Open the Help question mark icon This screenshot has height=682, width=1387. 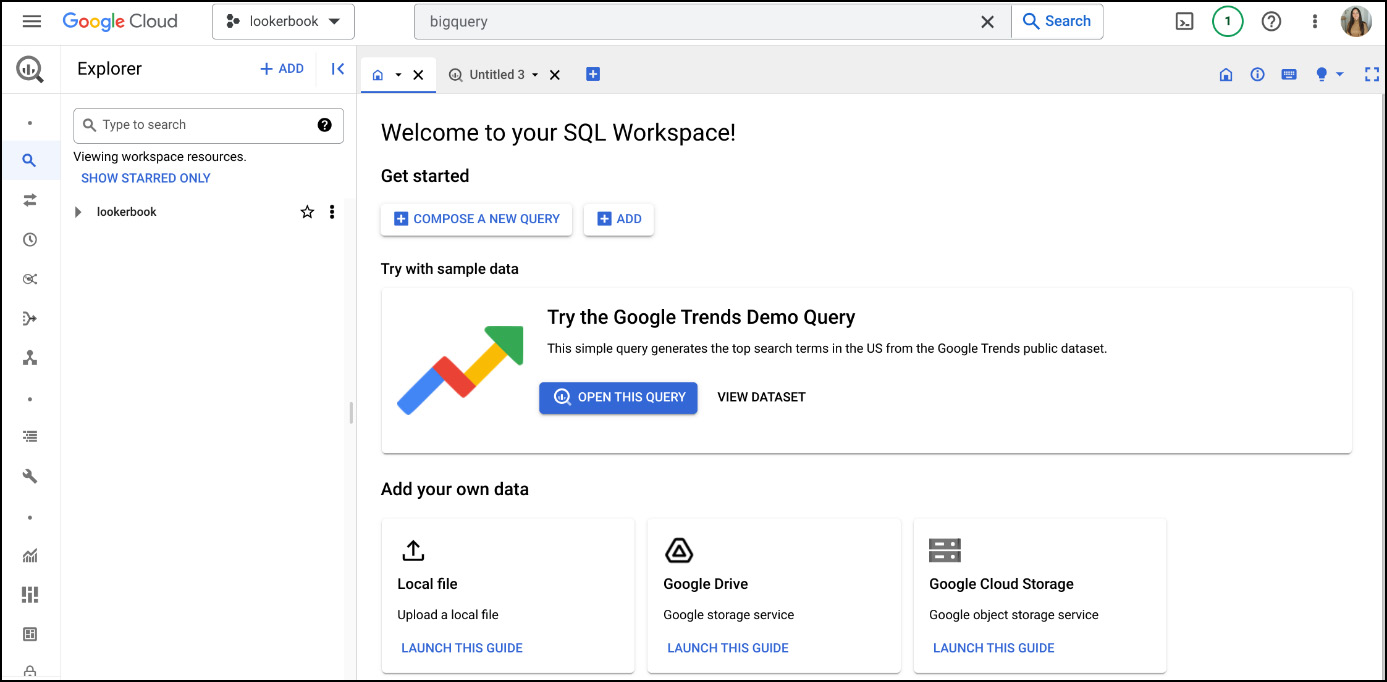[x=1272, y=21]
